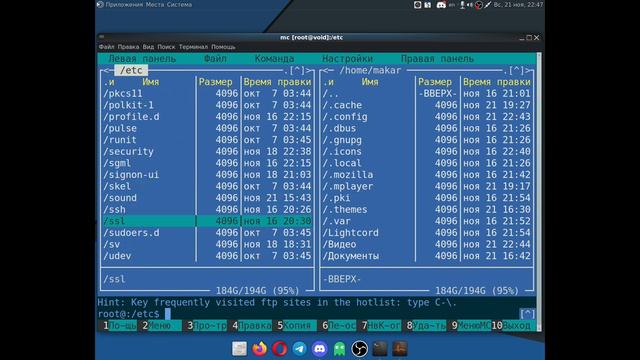Image resolution: width=640 pixels, height=360 pixels.
Task: Open Telegram from the dock
Action: click(299, 349)
